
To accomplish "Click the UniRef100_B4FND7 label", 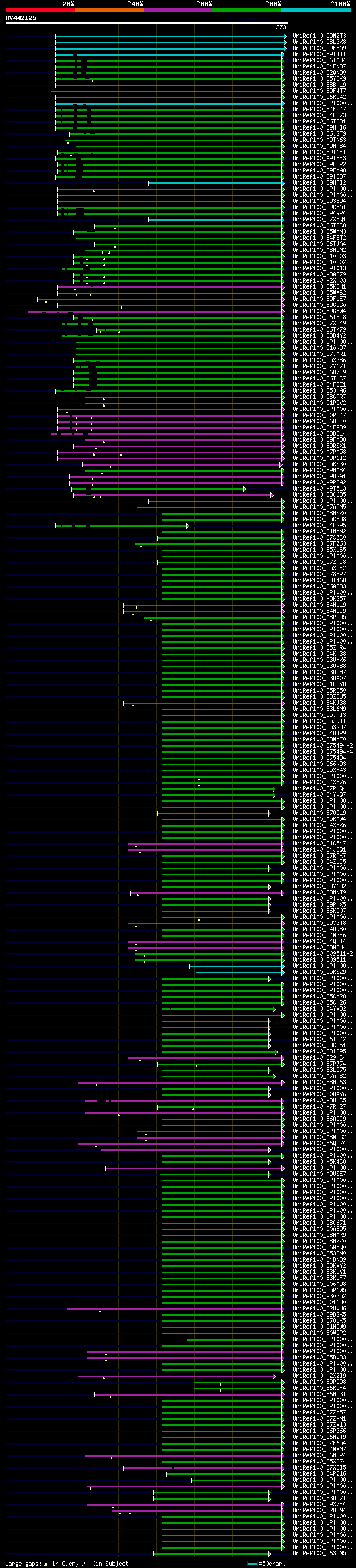I will tap(319, 66).
